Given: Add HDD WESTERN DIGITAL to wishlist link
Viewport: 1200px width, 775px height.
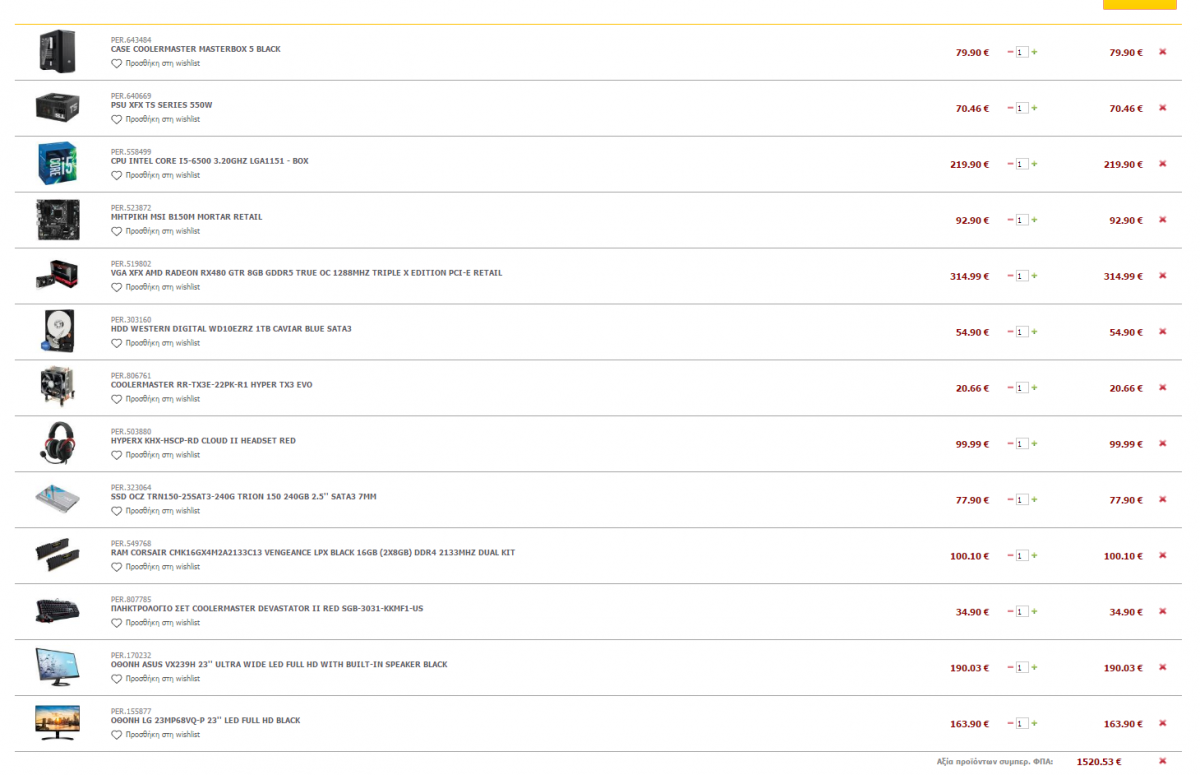Looking at the screenshot, I should click(x=163, y=343).
